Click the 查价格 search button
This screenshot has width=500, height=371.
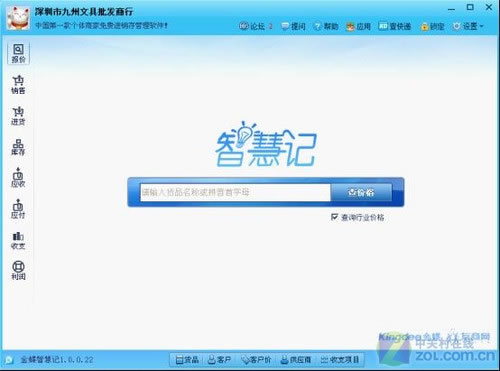(x=361, y=192)
